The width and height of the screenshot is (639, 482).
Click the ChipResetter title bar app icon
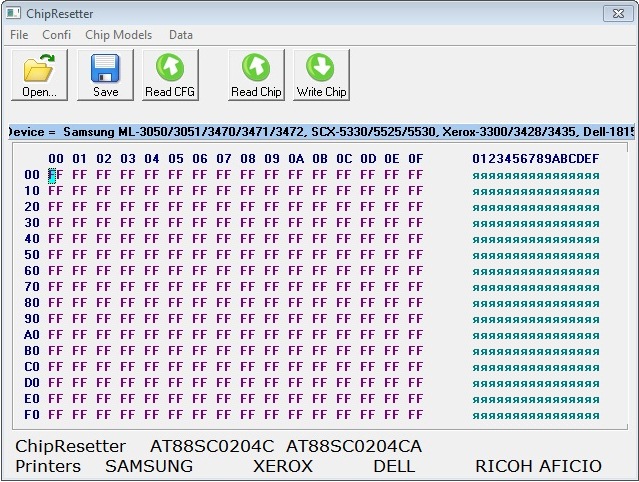pyautogui.click(x=13, y=13)
